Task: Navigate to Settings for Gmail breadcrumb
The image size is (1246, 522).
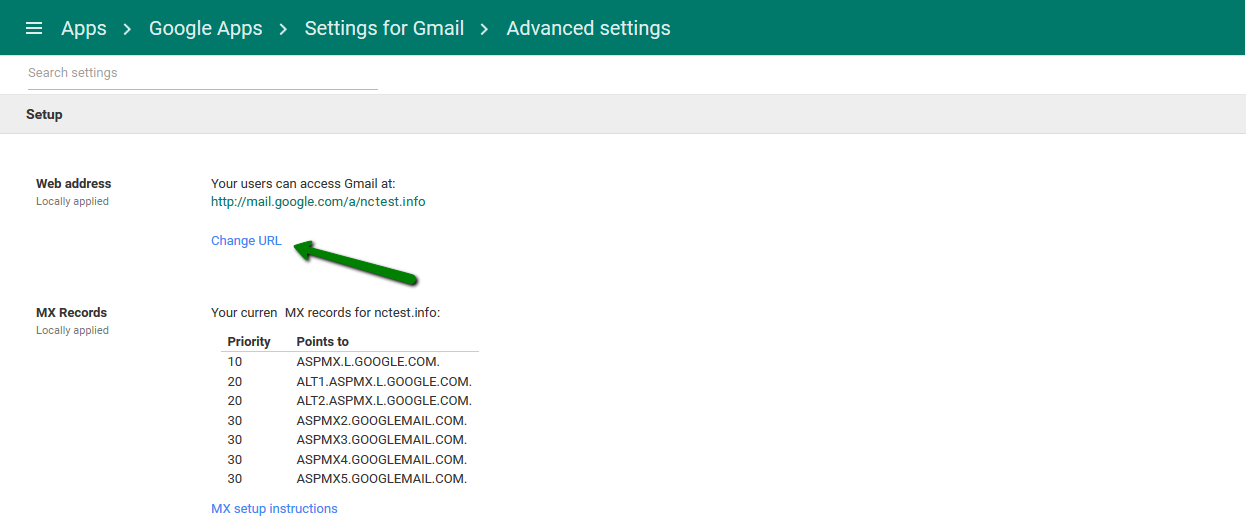Action: pos(384,28)
